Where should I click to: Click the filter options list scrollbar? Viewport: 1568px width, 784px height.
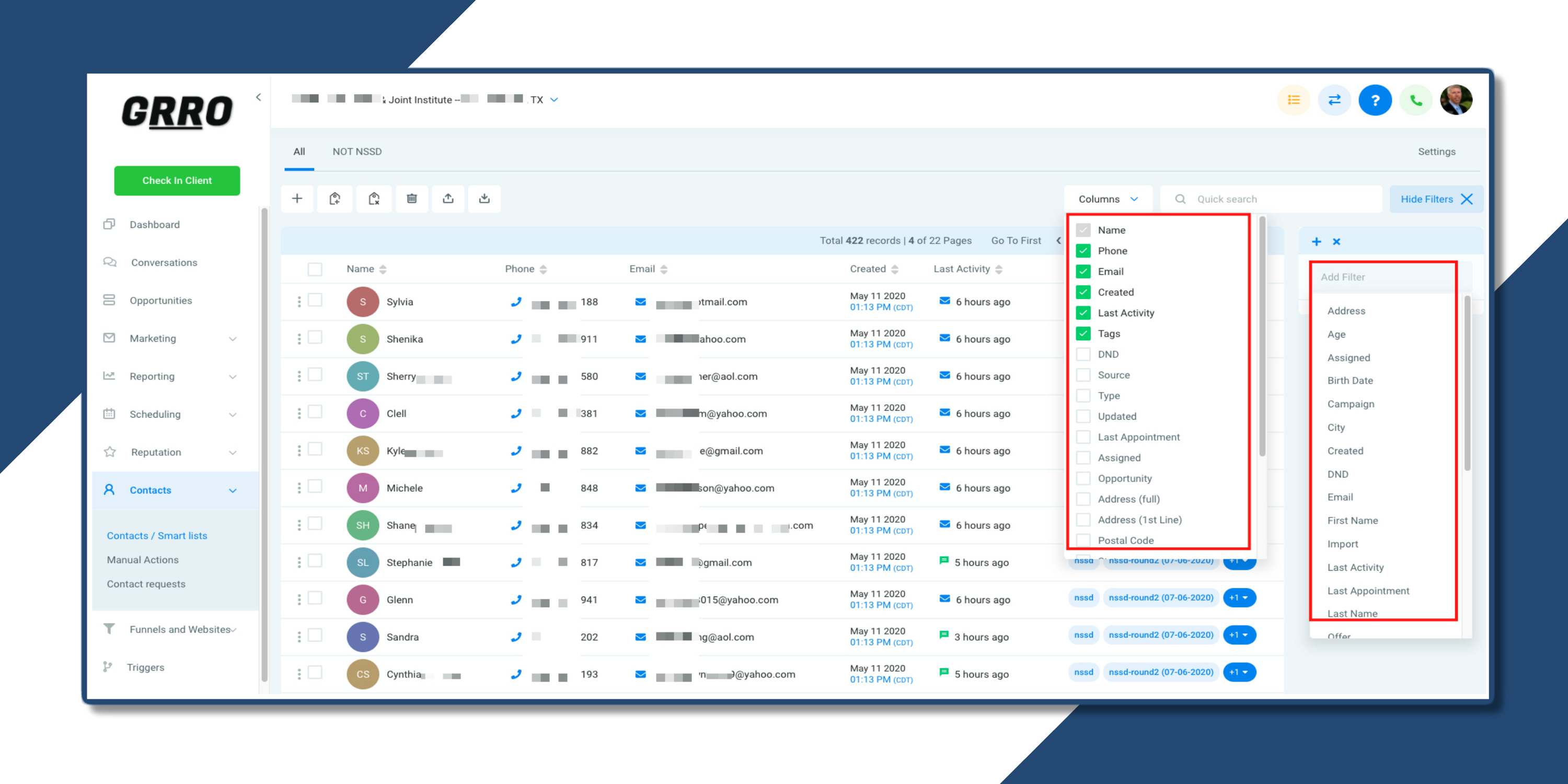pyautogui.click(x=1467, y=384)
